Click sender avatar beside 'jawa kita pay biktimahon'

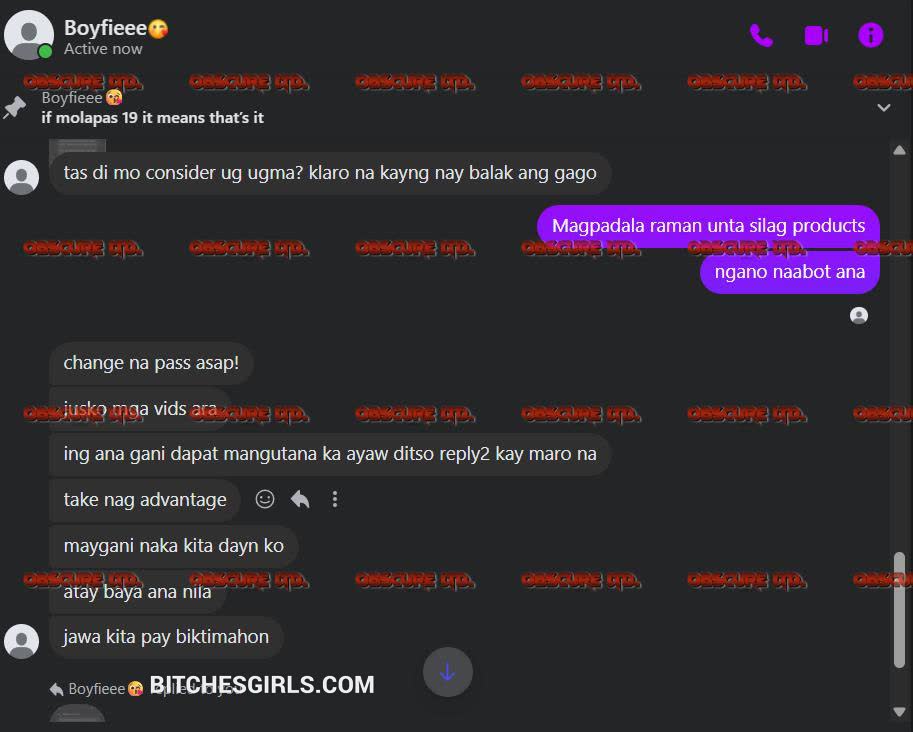pyautogui.click(x=22, y=641)
